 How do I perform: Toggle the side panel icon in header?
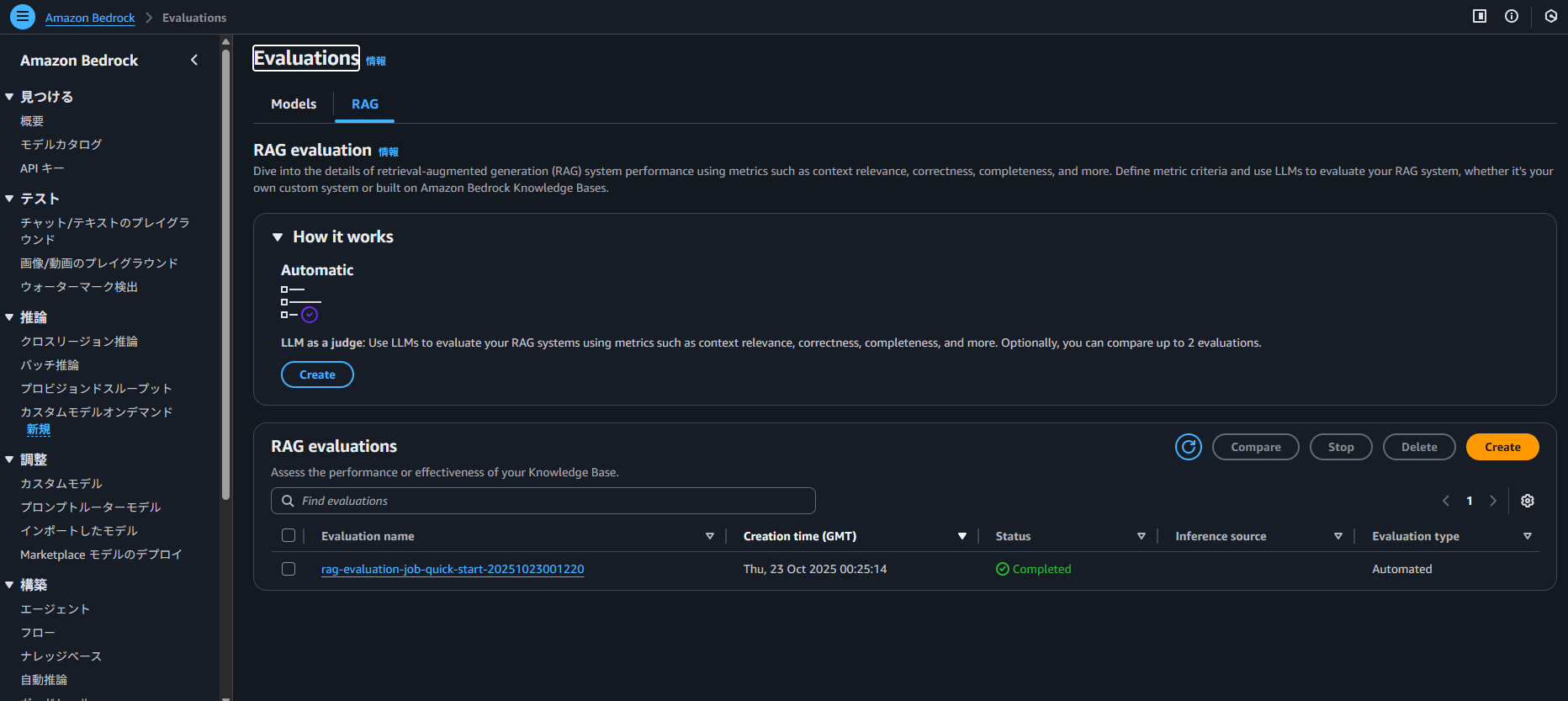[x=1480, y=16]
